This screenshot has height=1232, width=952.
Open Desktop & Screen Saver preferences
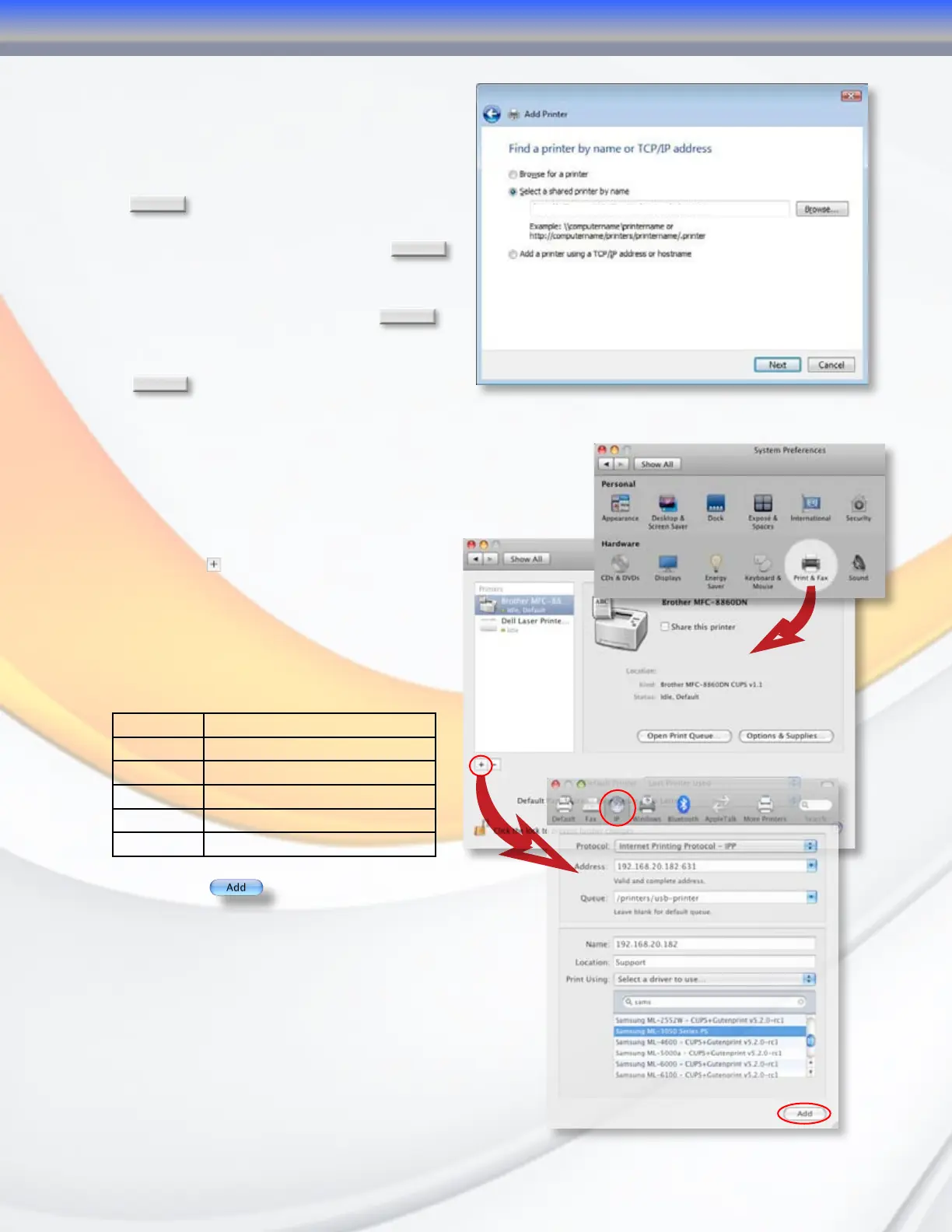667,512
